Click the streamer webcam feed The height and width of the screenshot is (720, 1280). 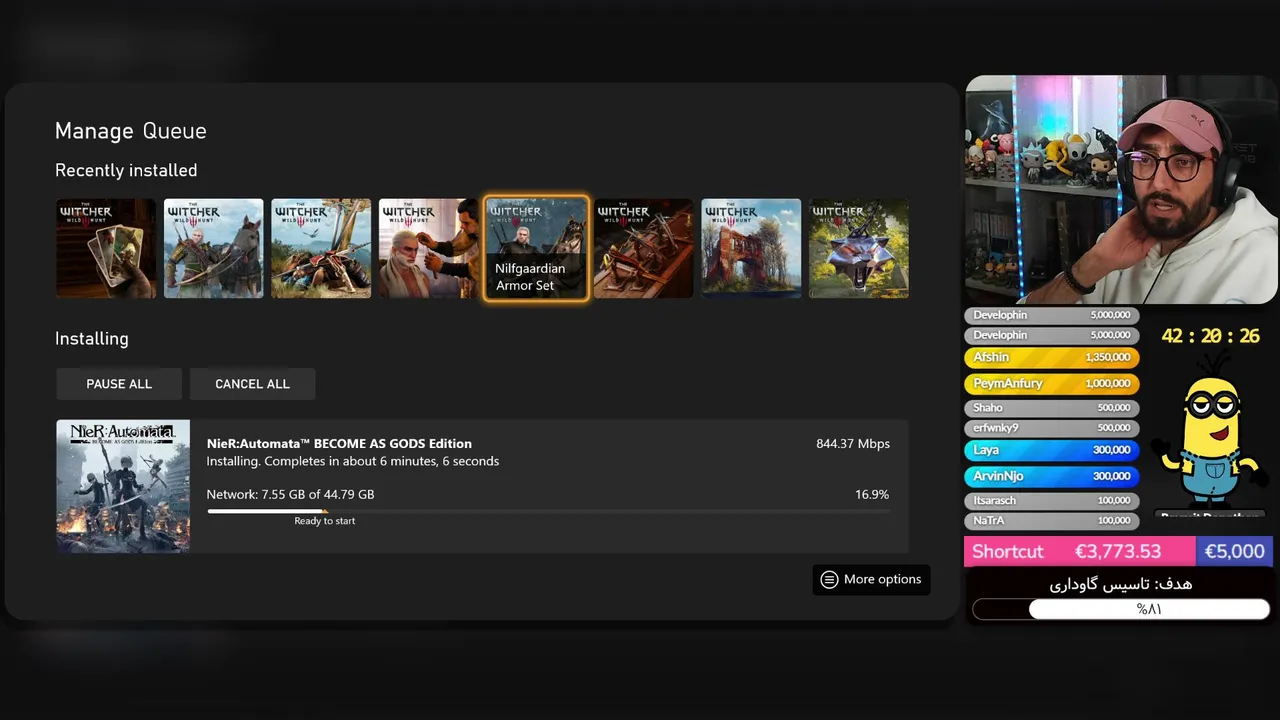(x=1121, y=189)
